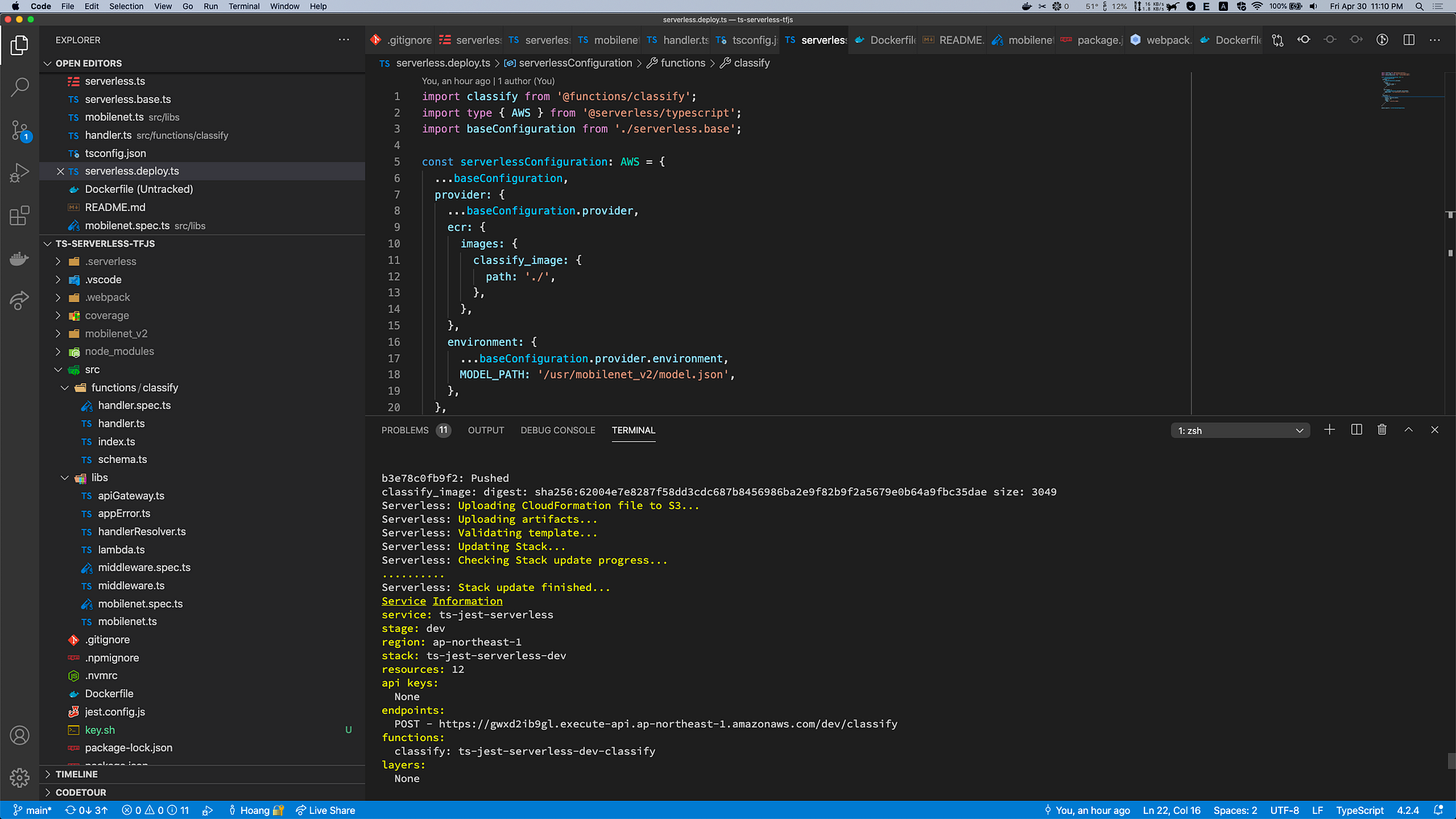Switch to the PROBLEMS panel tab
1456x819 pixels.
click(x=405, y=430)
